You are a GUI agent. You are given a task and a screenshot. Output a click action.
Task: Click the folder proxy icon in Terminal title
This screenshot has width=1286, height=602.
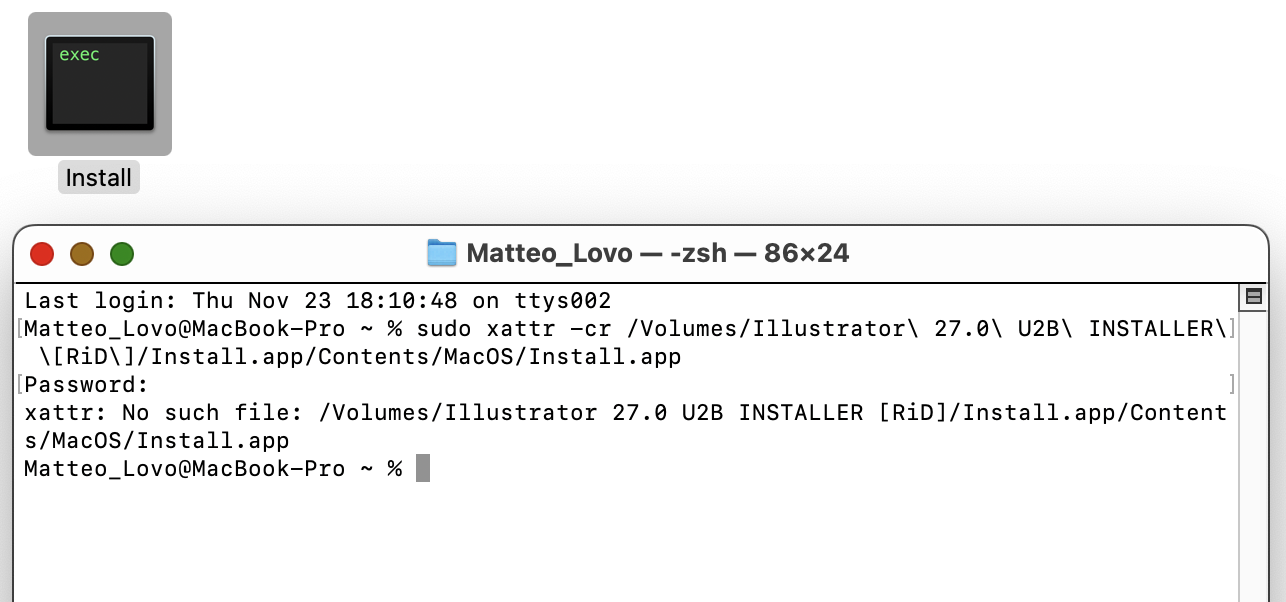[x=441, y=253]
